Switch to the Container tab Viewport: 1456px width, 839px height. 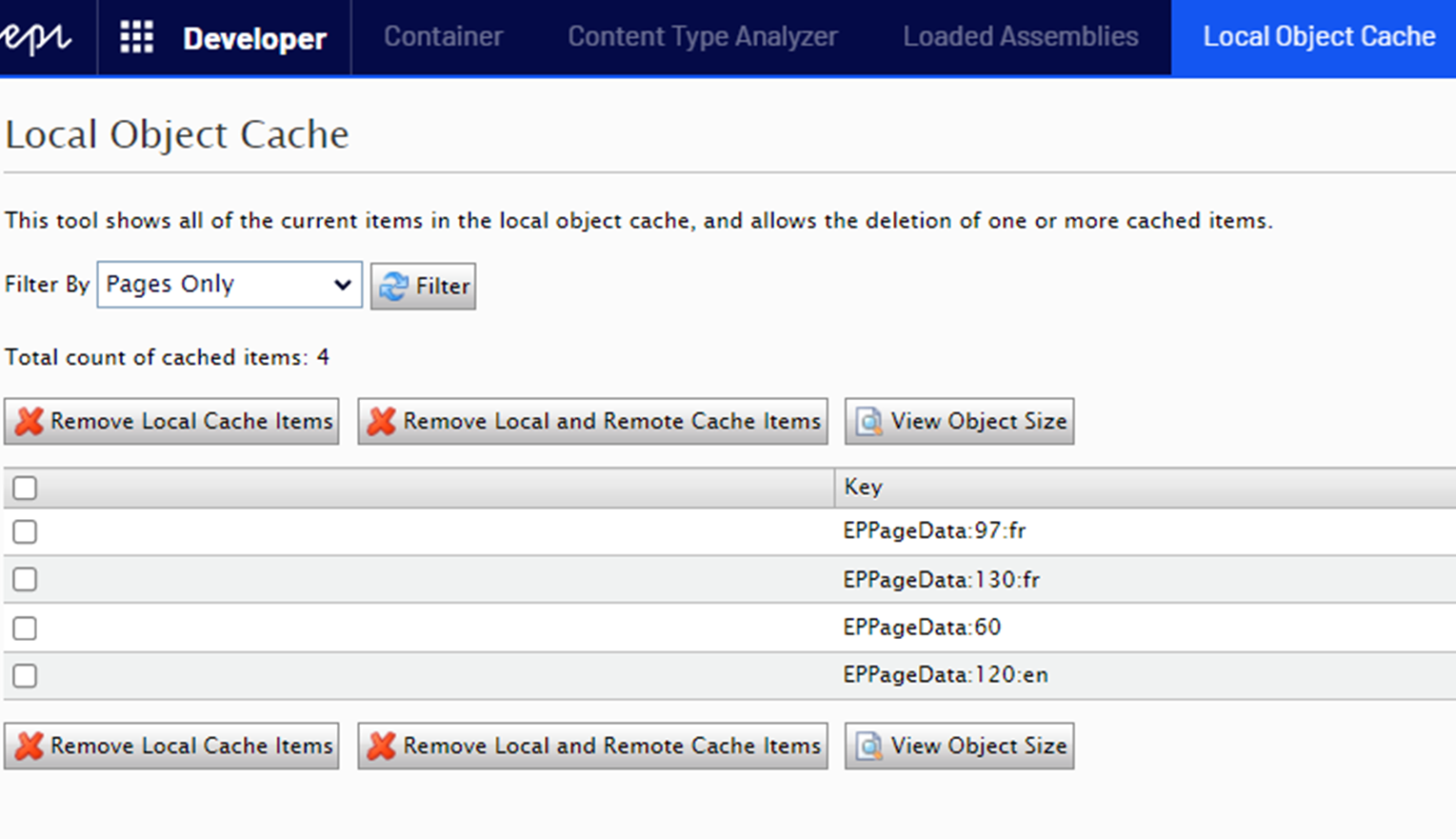click(443, 37)
